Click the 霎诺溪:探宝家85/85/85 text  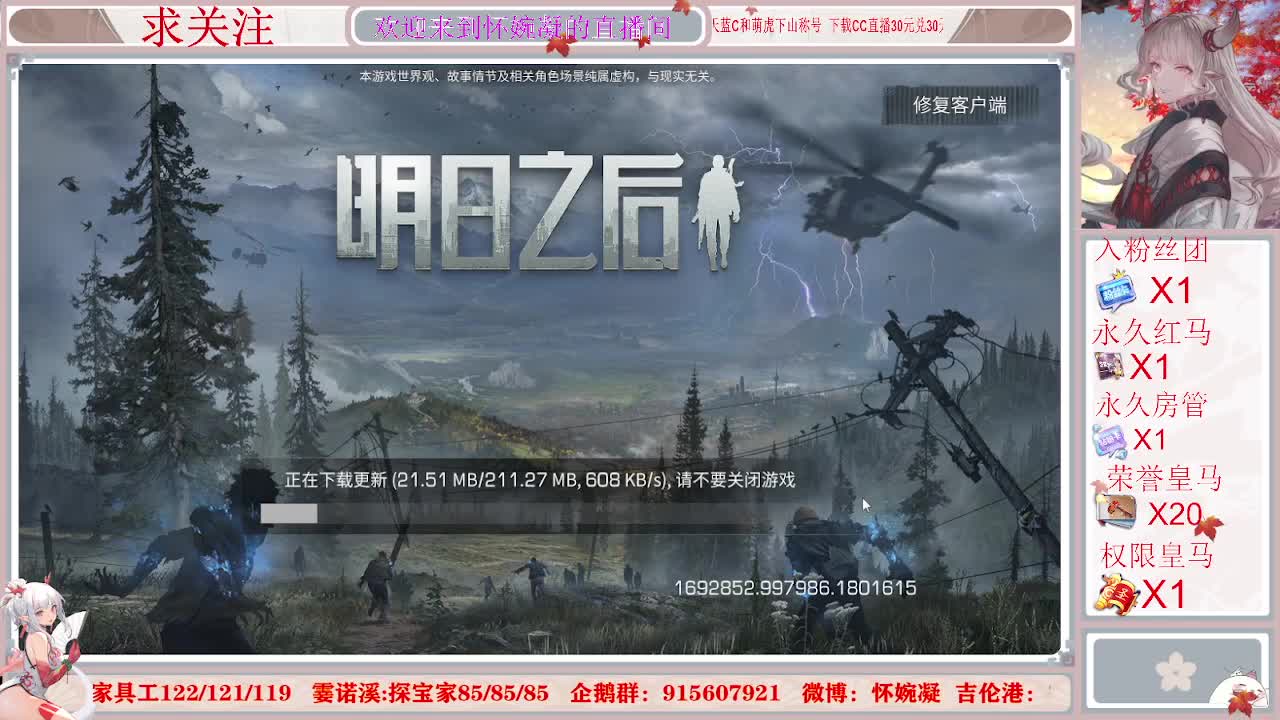tap(430, 693)
